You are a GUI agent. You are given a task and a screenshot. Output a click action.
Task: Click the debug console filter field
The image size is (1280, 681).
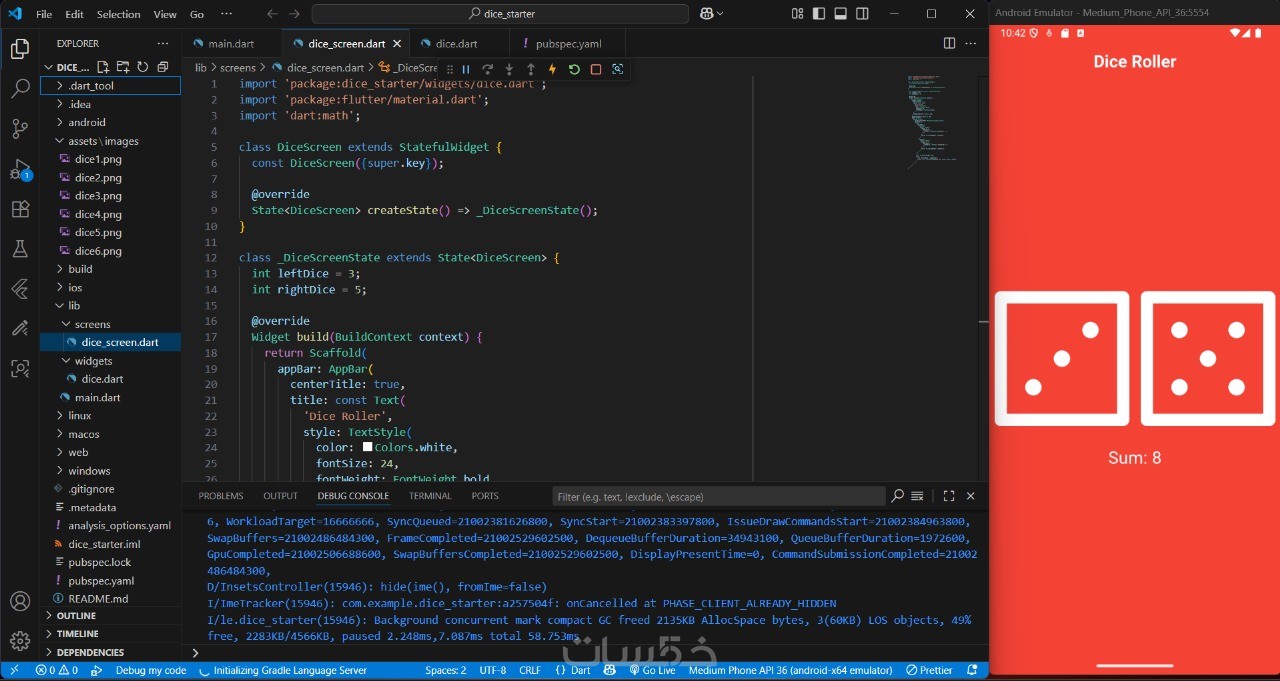(718, 497)
